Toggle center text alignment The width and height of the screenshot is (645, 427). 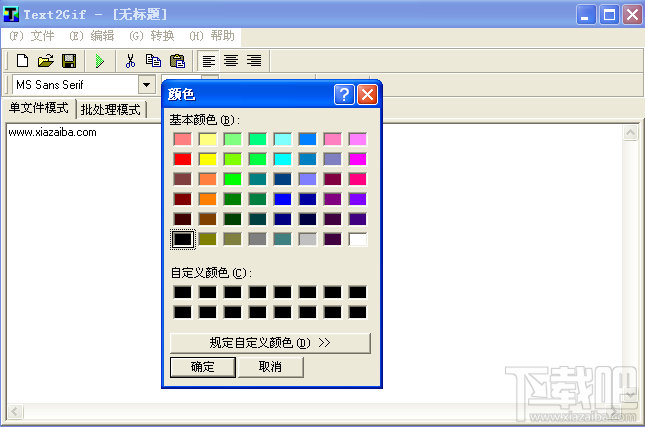pyautogui.click(x=231, y=61)
